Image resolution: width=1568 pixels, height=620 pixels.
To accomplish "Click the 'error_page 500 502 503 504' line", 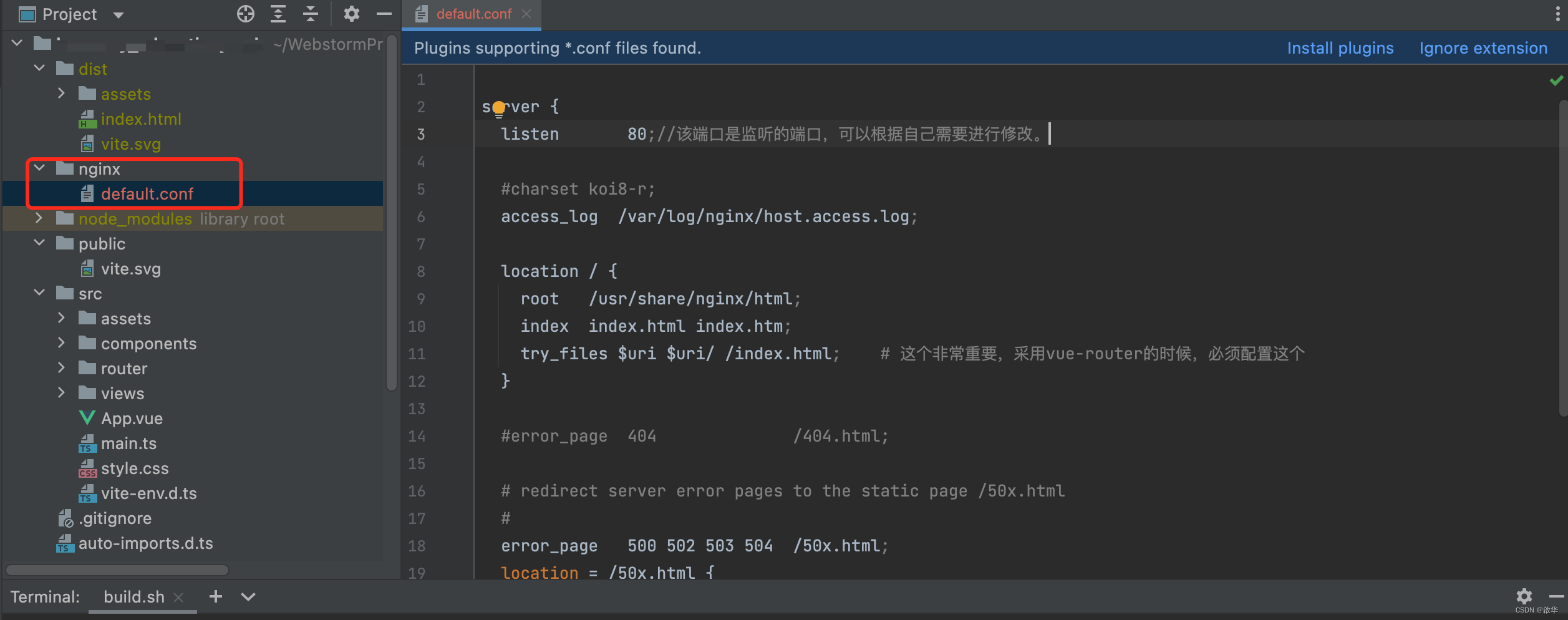I will pyautogui.click(x=695, y=546).
